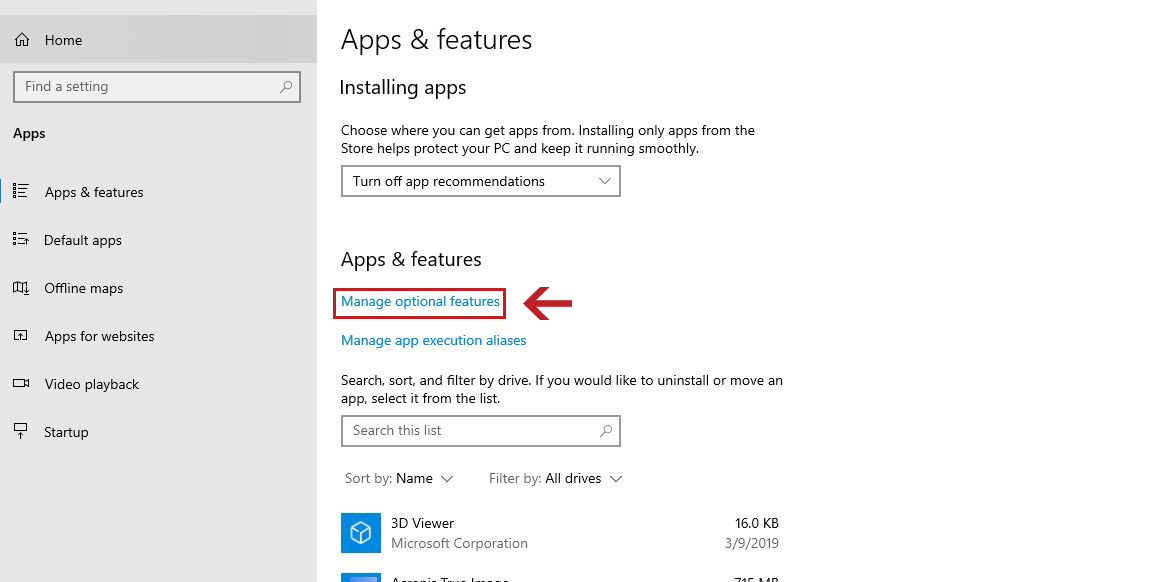Open the Sort by Name dropdown
The image size is (1176, 582).
click(x=399, y=478)
